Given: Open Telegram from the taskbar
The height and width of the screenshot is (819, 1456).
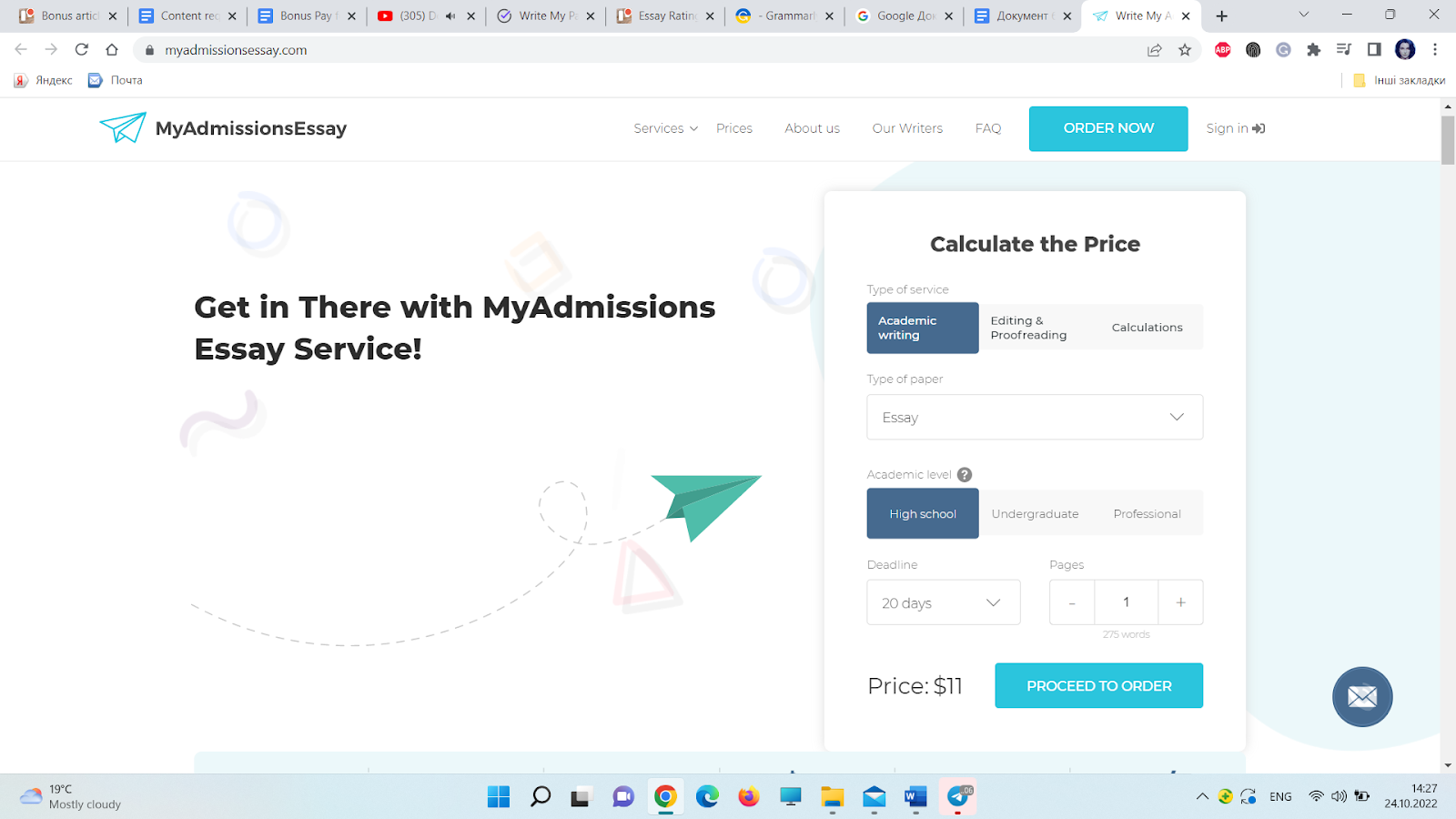Looking at the screenshot, I should [957, 797].
